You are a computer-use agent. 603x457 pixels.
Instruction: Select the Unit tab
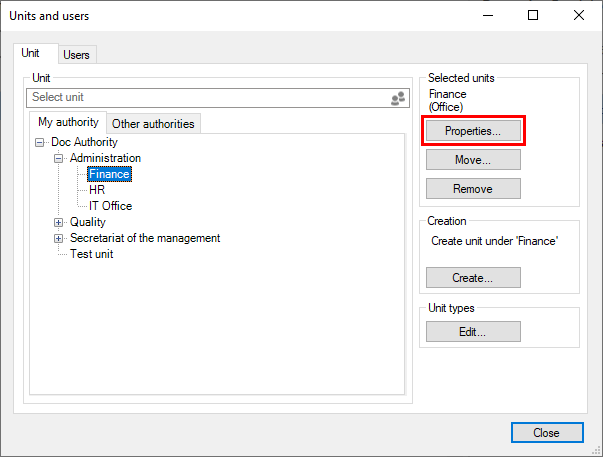pyautogui.click(x=31, y=54)
